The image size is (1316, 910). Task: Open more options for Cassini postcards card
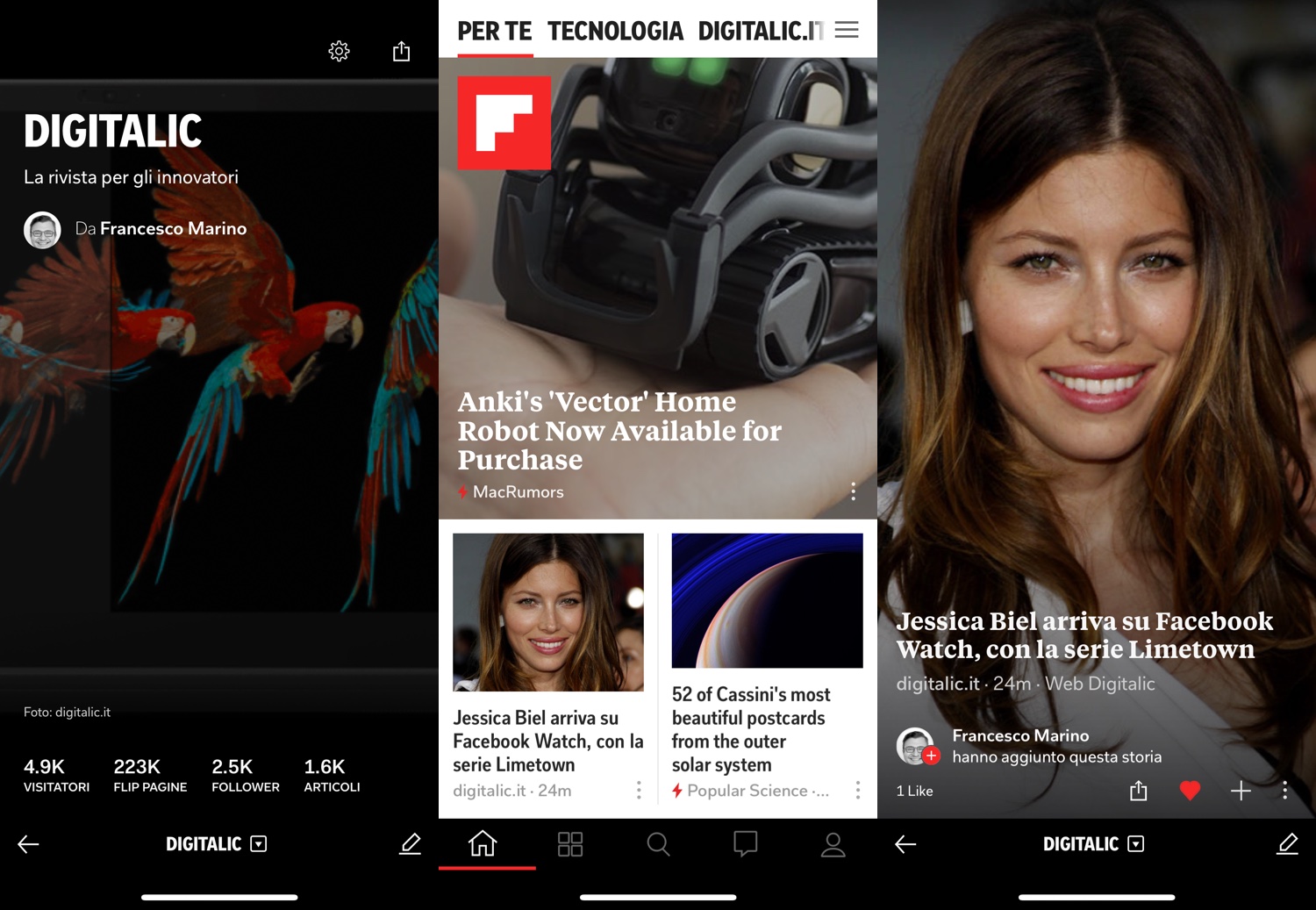click(x=857, y=791)
